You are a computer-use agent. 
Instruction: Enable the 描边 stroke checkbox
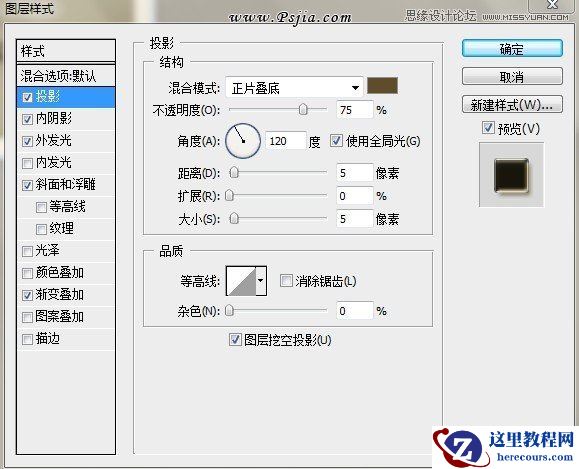[x=27, y=339]
